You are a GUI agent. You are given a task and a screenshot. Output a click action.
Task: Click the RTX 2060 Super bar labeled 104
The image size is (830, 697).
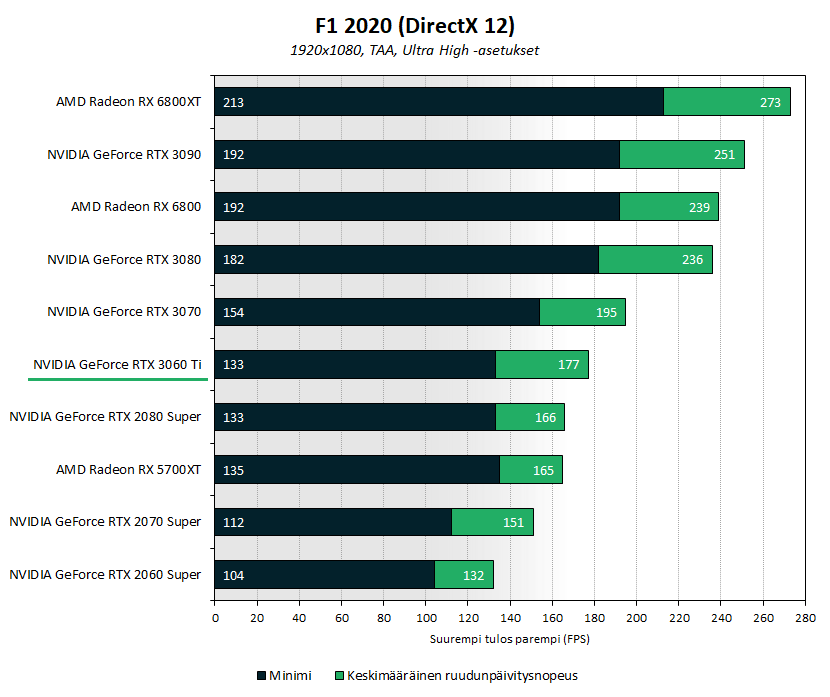325,575
